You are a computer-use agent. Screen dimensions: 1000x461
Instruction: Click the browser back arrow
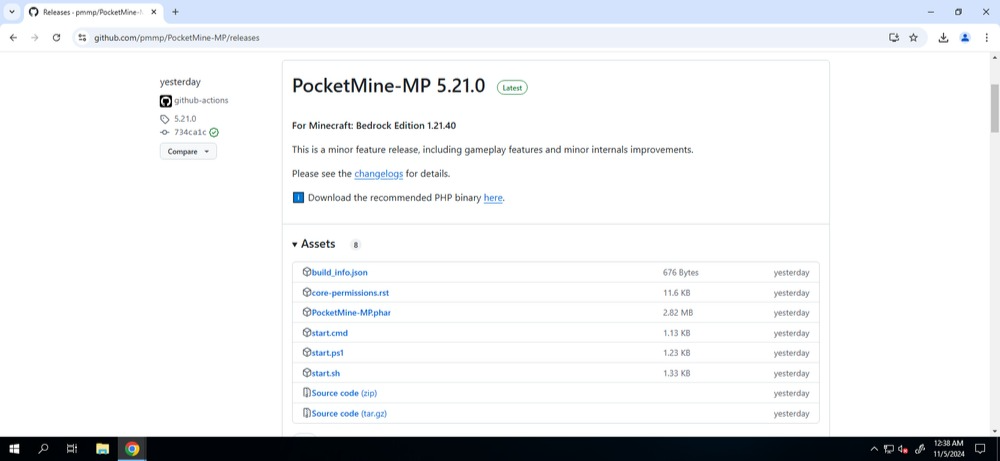coord(13,38)
